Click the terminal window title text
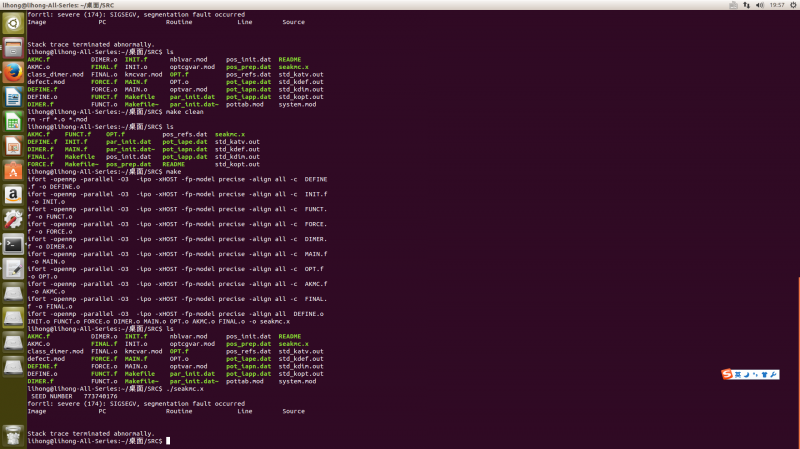The height and width of the screenshot is (449, 800). click(x=58, y=5)
